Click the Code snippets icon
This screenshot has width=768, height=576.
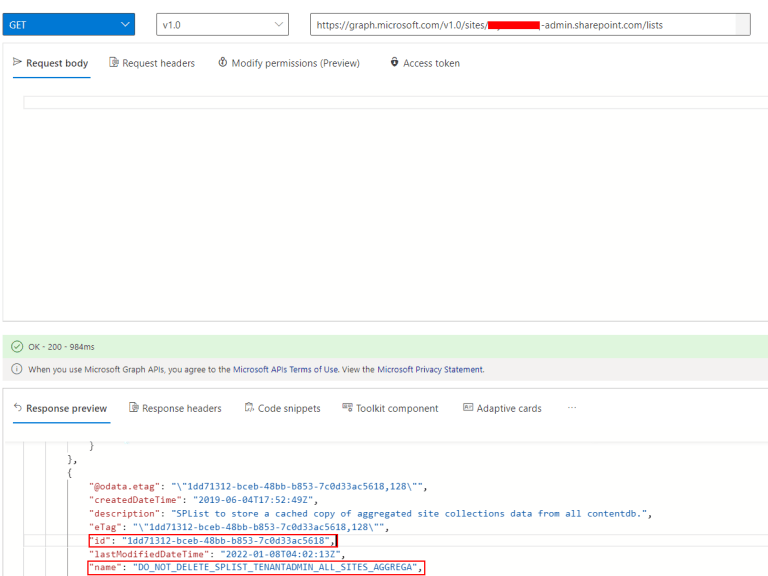(x=249, y=408)
